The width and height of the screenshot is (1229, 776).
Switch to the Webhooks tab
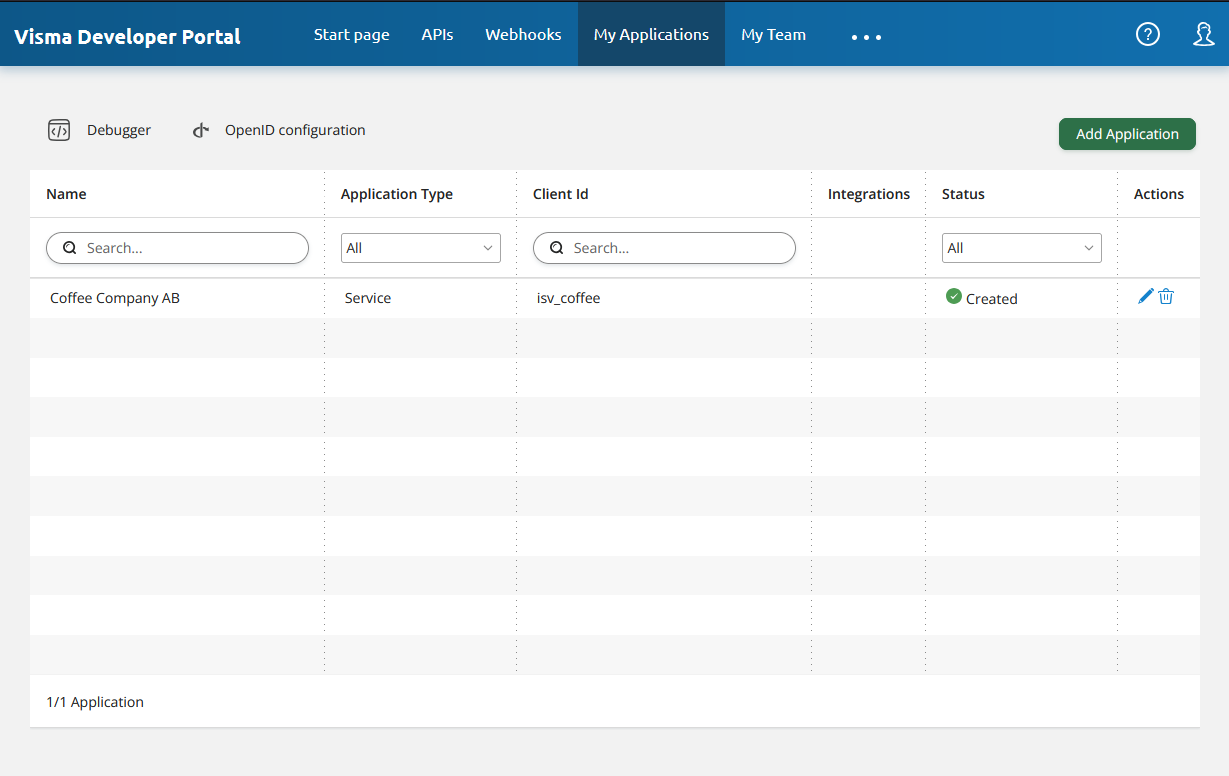(x=523, y=34)
